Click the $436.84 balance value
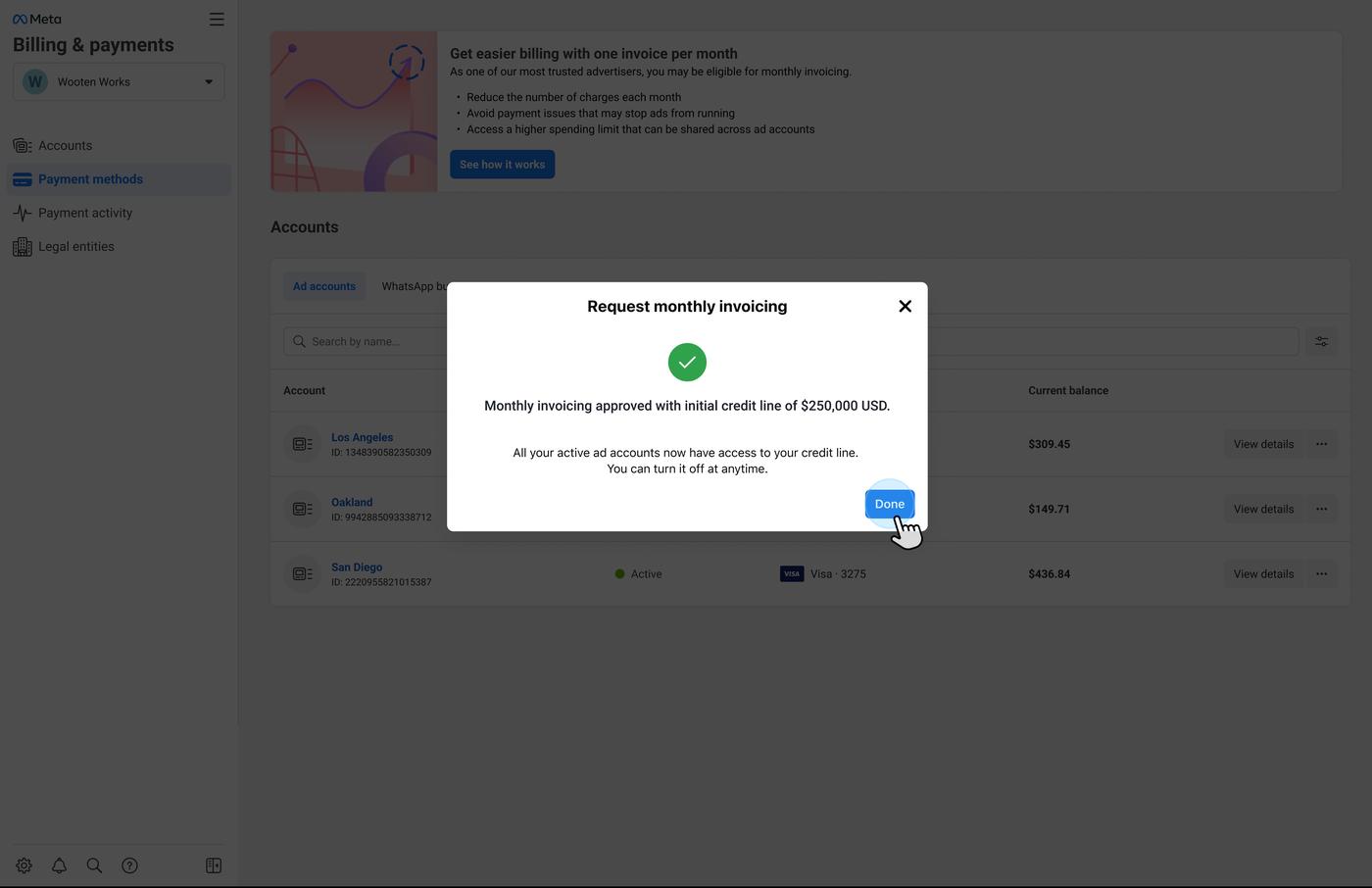This screenshot has width=1372, height=888. 1049,573
